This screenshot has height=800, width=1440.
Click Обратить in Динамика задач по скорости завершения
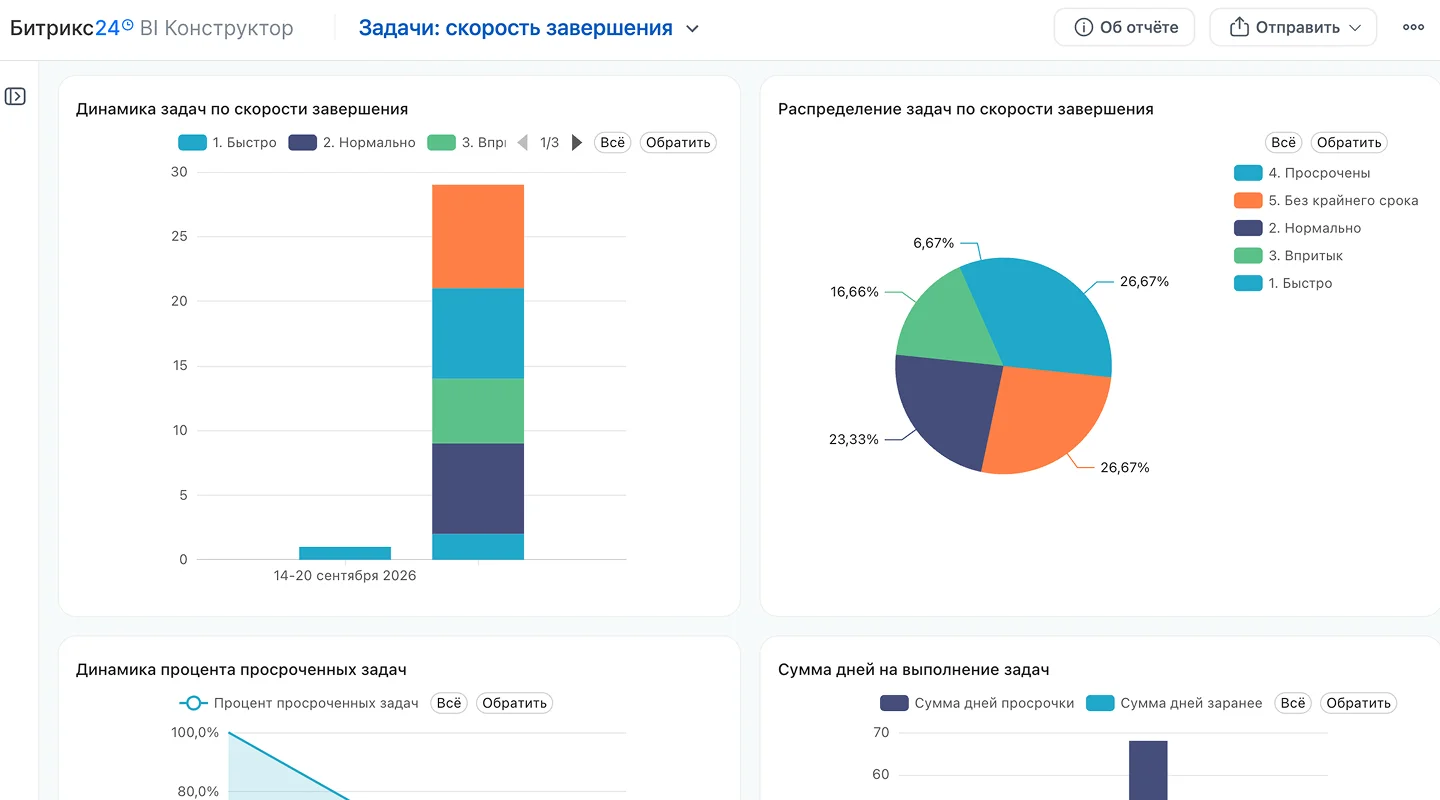tap(678, 142)
